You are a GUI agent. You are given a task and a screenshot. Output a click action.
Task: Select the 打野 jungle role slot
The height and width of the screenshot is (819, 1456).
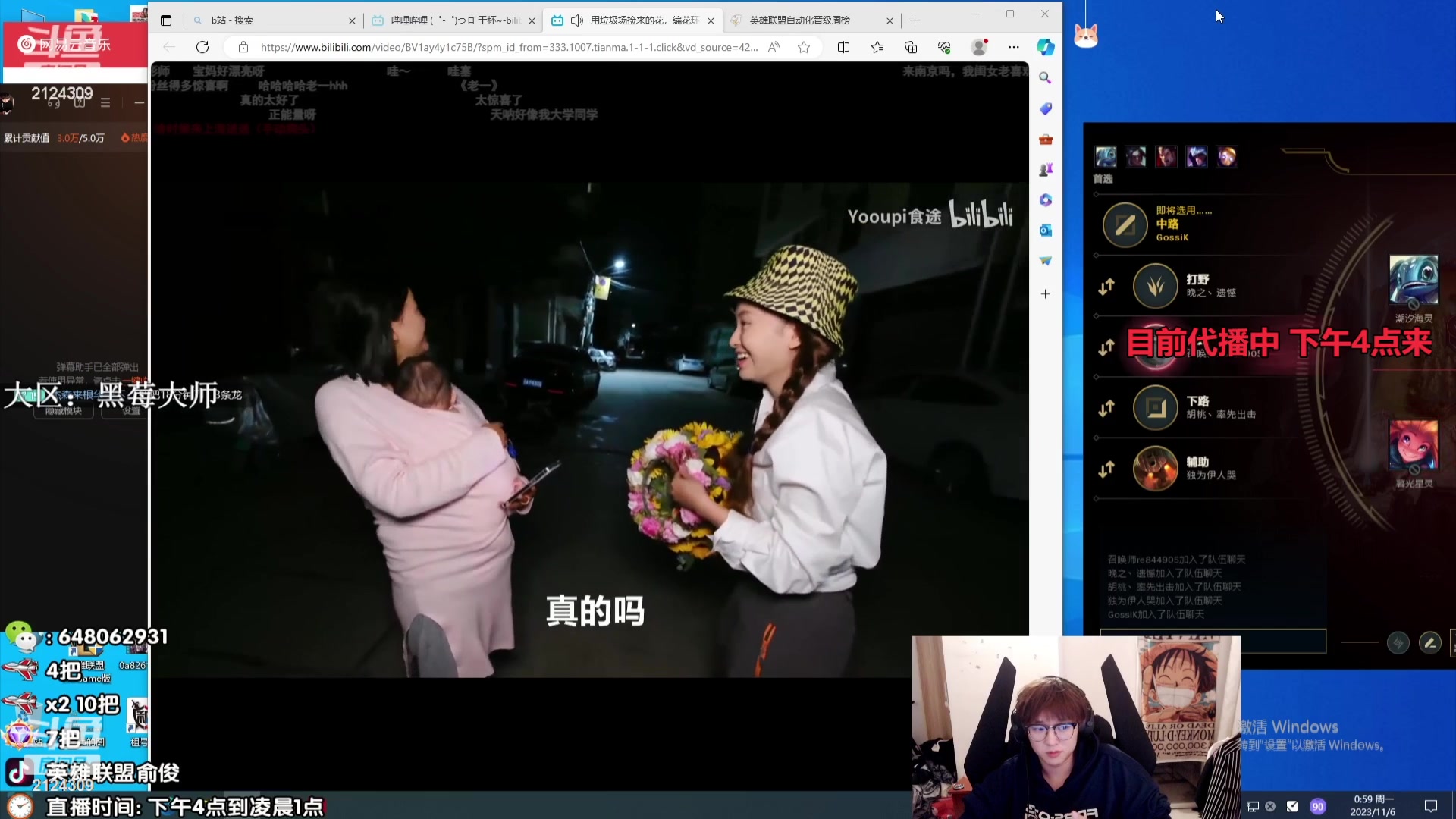[x=1155, y=286]
